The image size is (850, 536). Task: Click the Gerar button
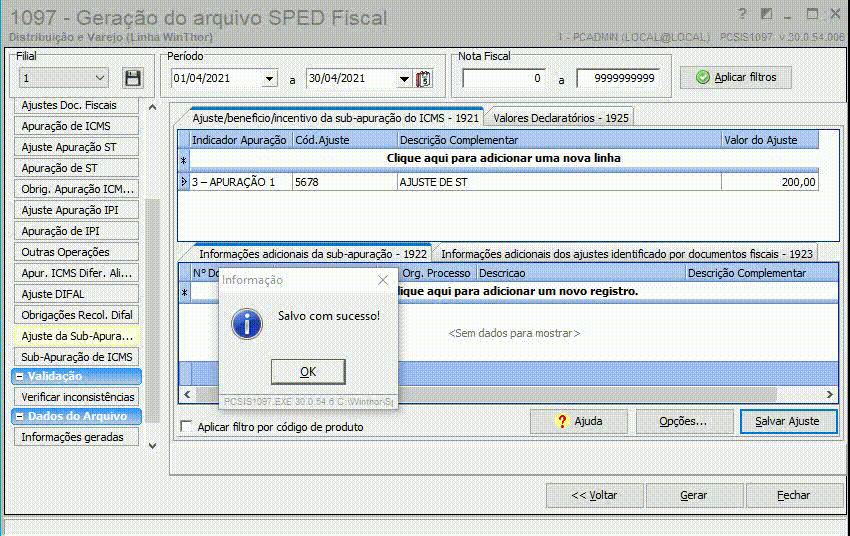click(694, 495)
